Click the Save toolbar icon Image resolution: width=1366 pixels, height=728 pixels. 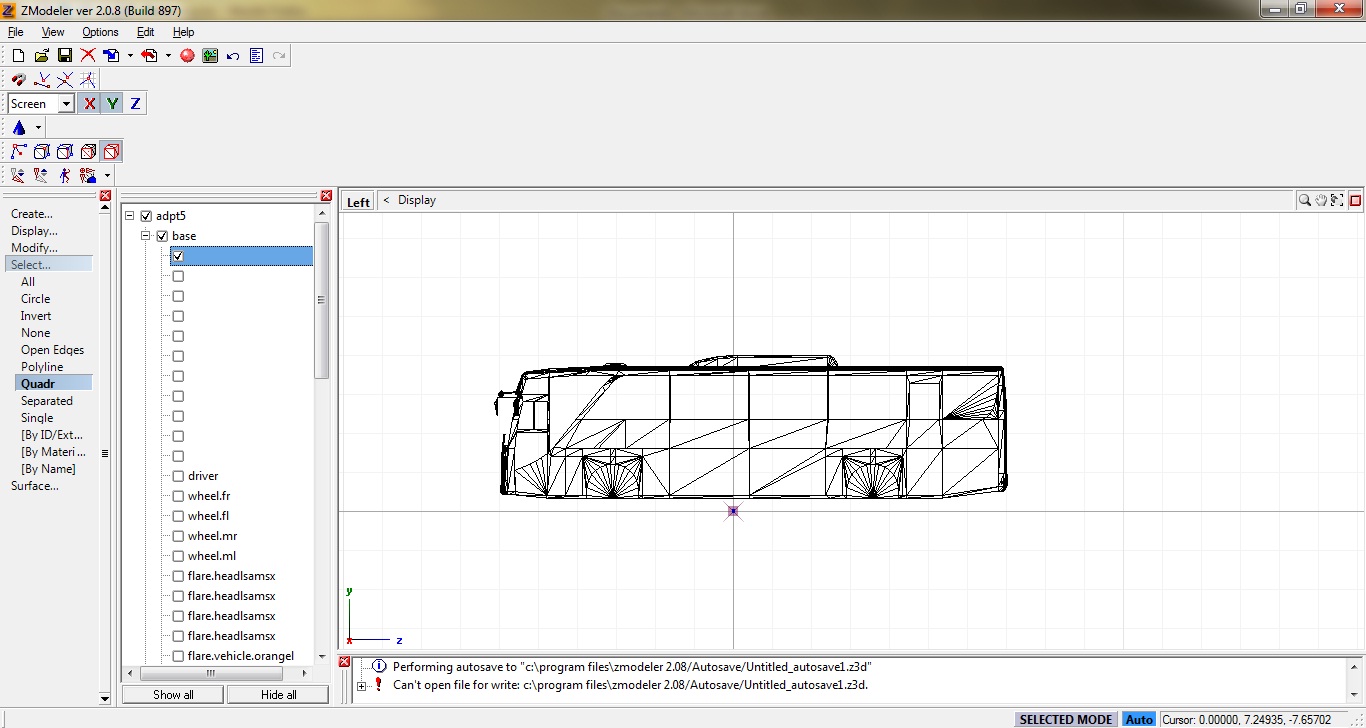point(65,55)
